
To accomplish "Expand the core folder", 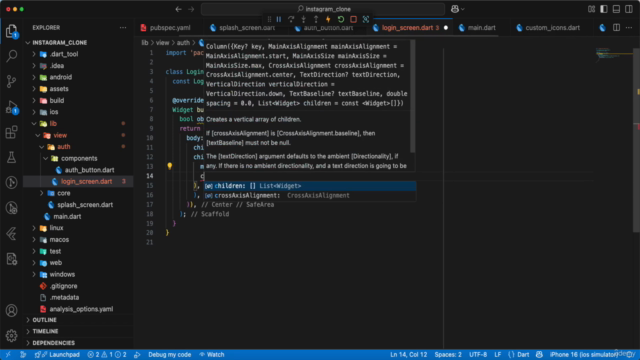I will click(64, 193).
